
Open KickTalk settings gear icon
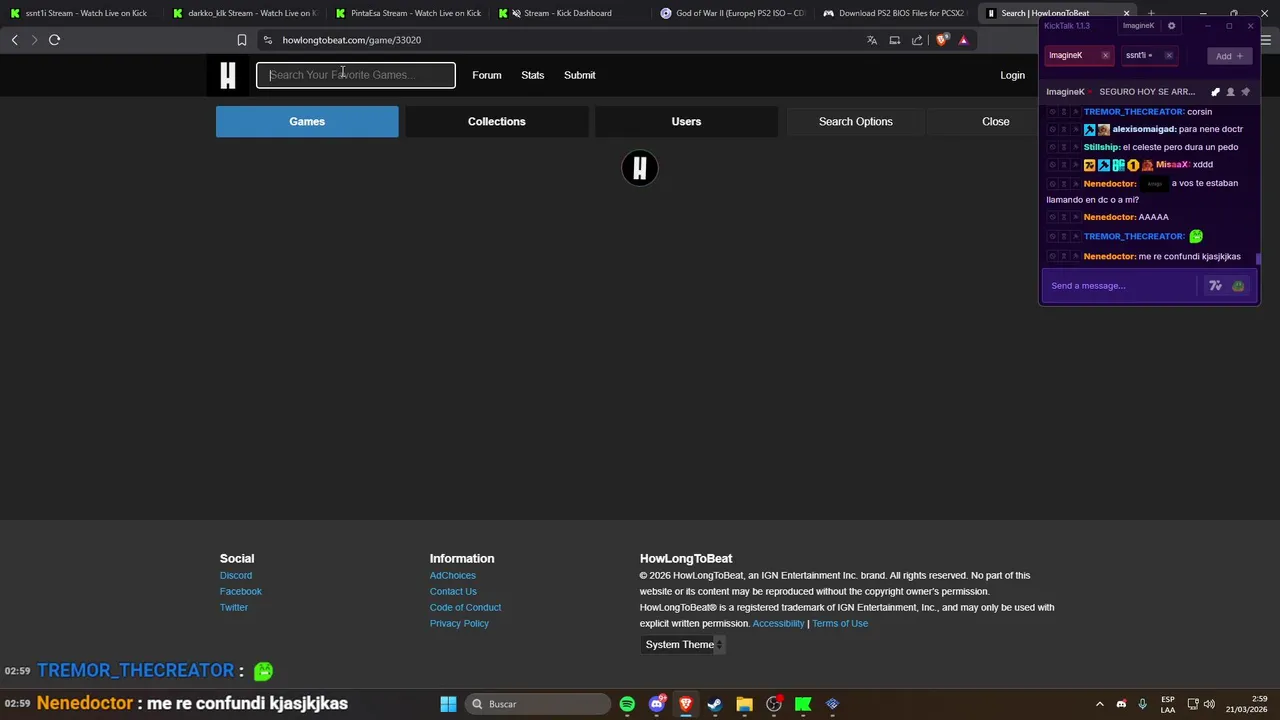tap(1172, 26)
